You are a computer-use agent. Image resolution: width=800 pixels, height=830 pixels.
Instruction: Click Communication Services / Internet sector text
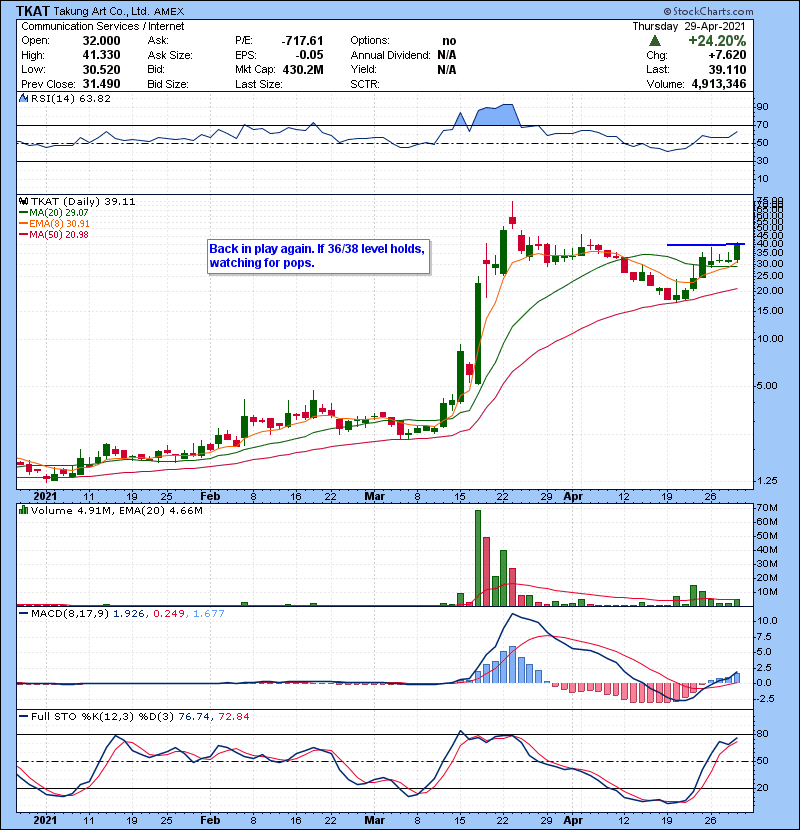click(x=103, y=26)
